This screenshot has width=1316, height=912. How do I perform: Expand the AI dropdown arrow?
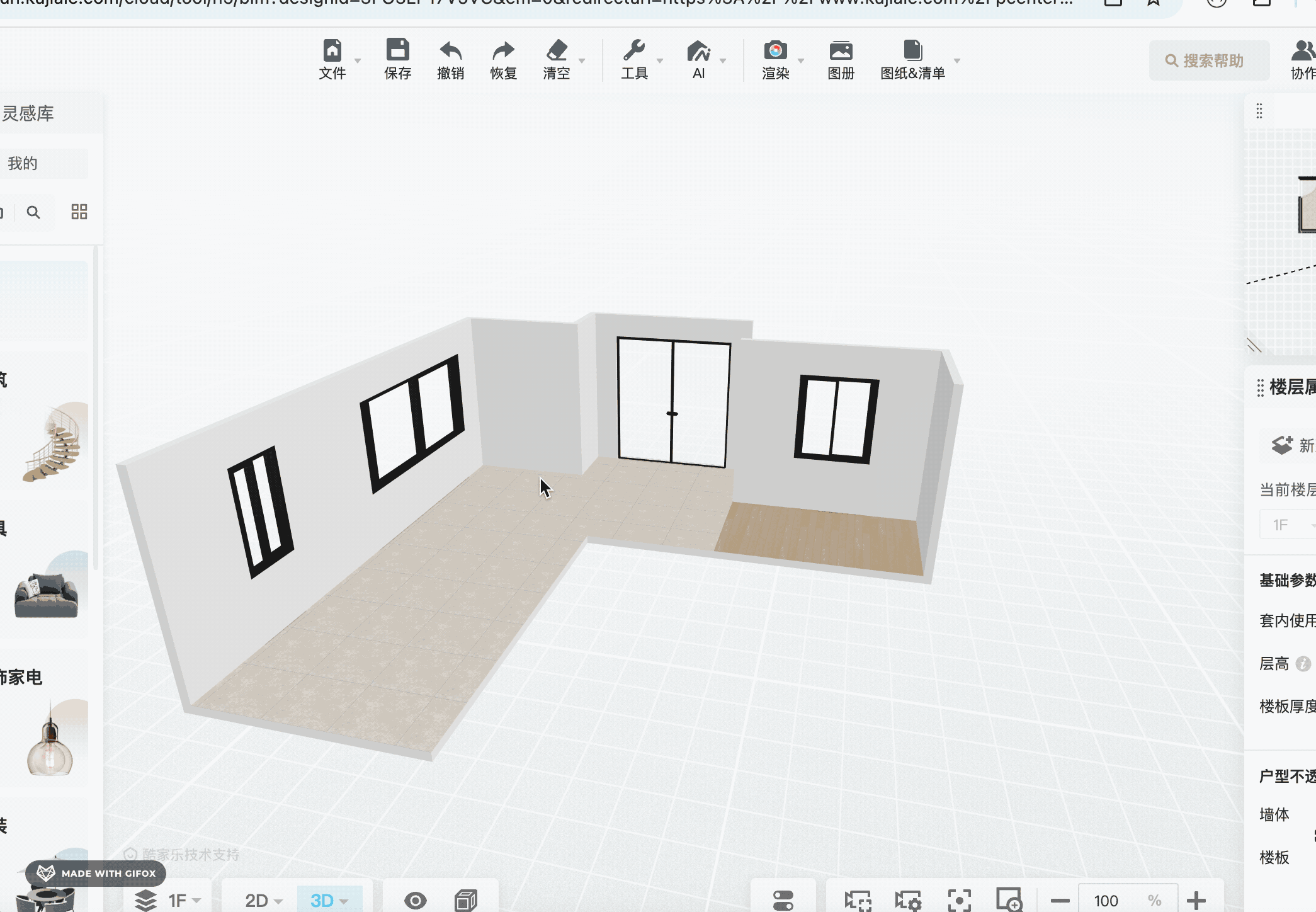(x=723, y=60)
